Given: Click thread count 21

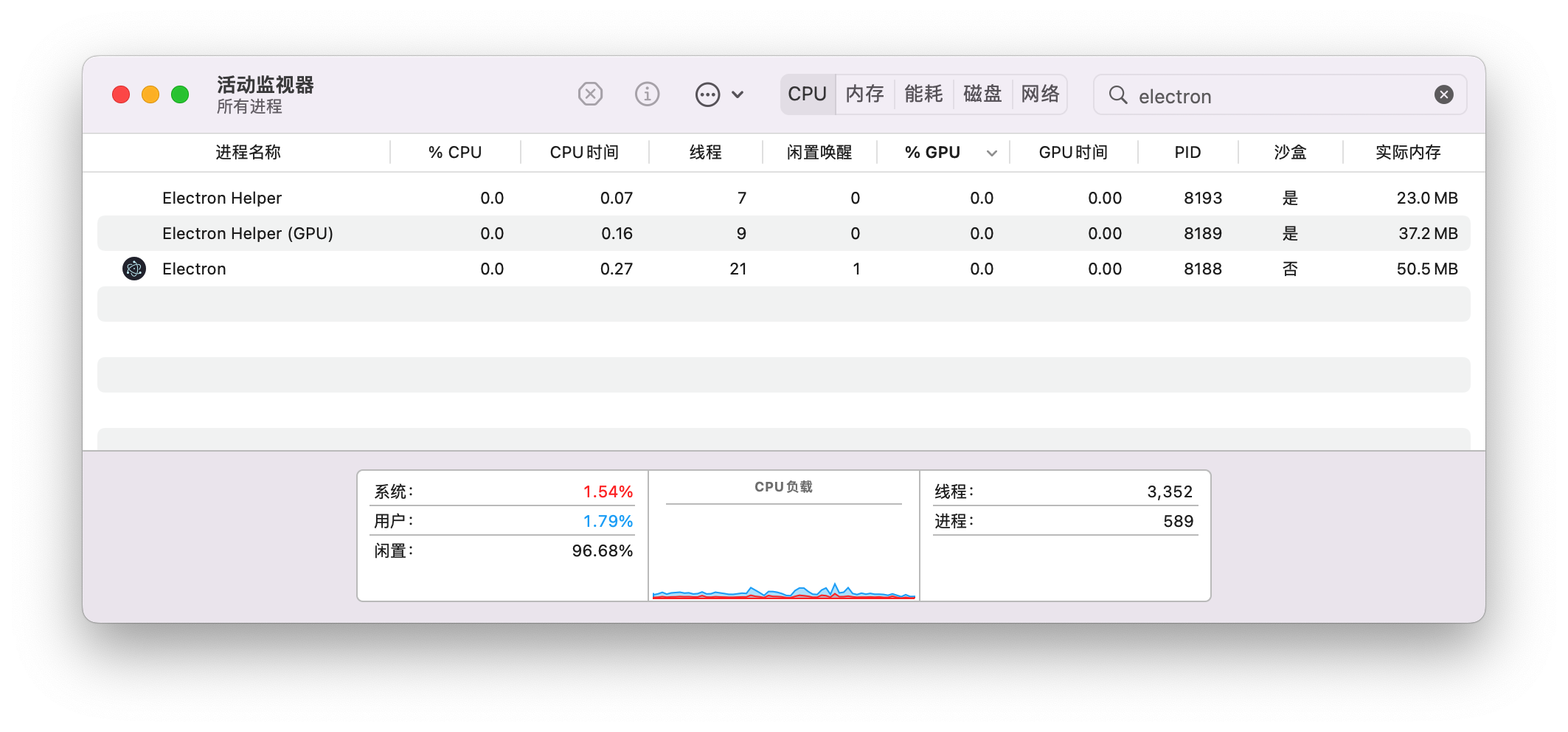Looking at the screenshot, I should [x=738, y=269].
